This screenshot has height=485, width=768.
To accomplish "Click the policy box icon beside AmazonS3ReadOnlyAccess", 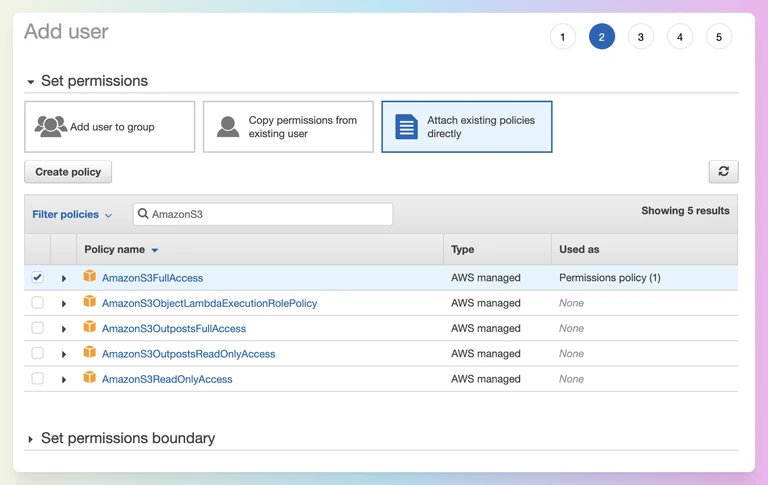I will pyautogui.click(x=90, y=378).
